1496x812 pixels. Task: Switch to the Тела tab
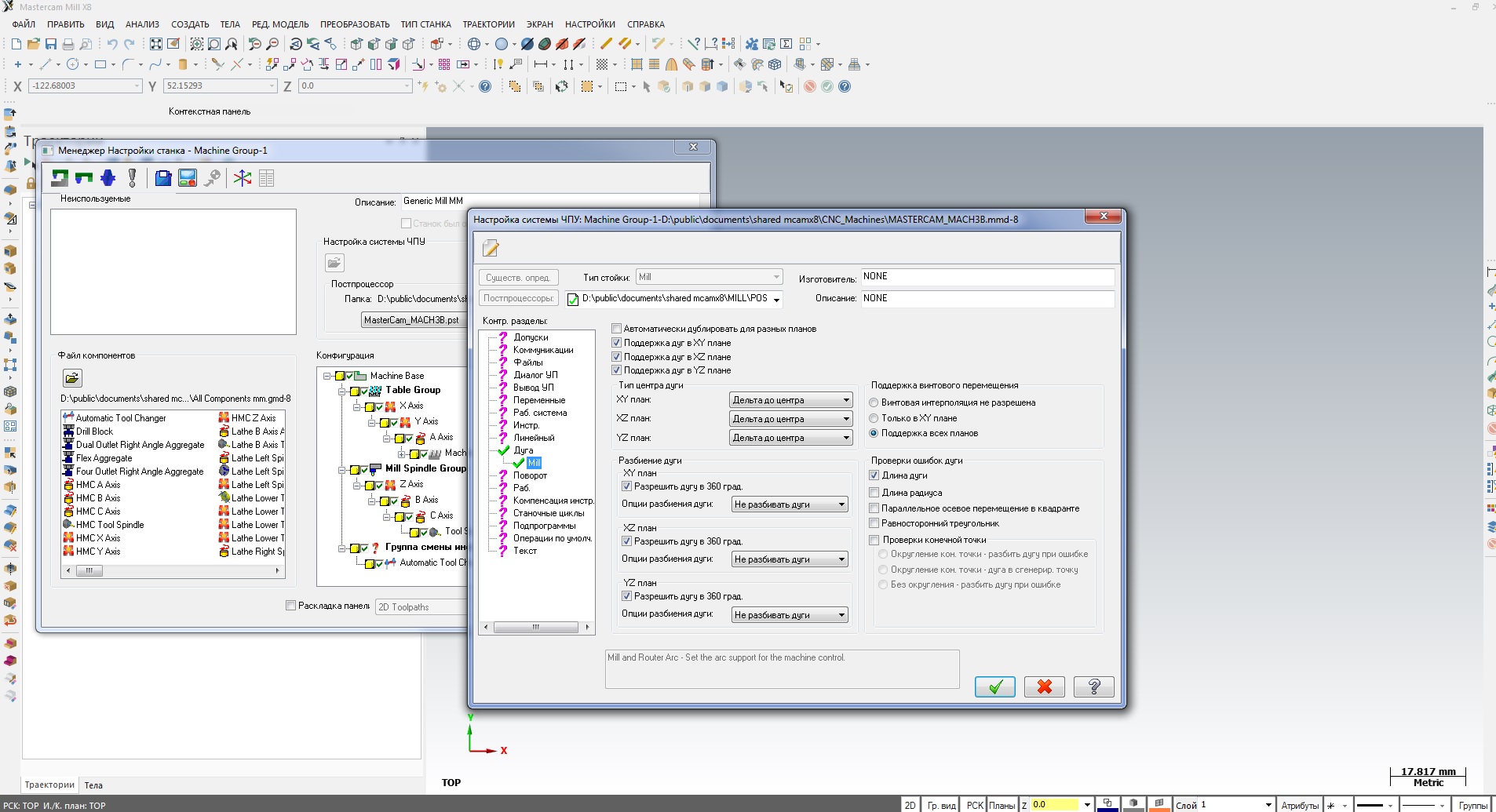[93, 785]
